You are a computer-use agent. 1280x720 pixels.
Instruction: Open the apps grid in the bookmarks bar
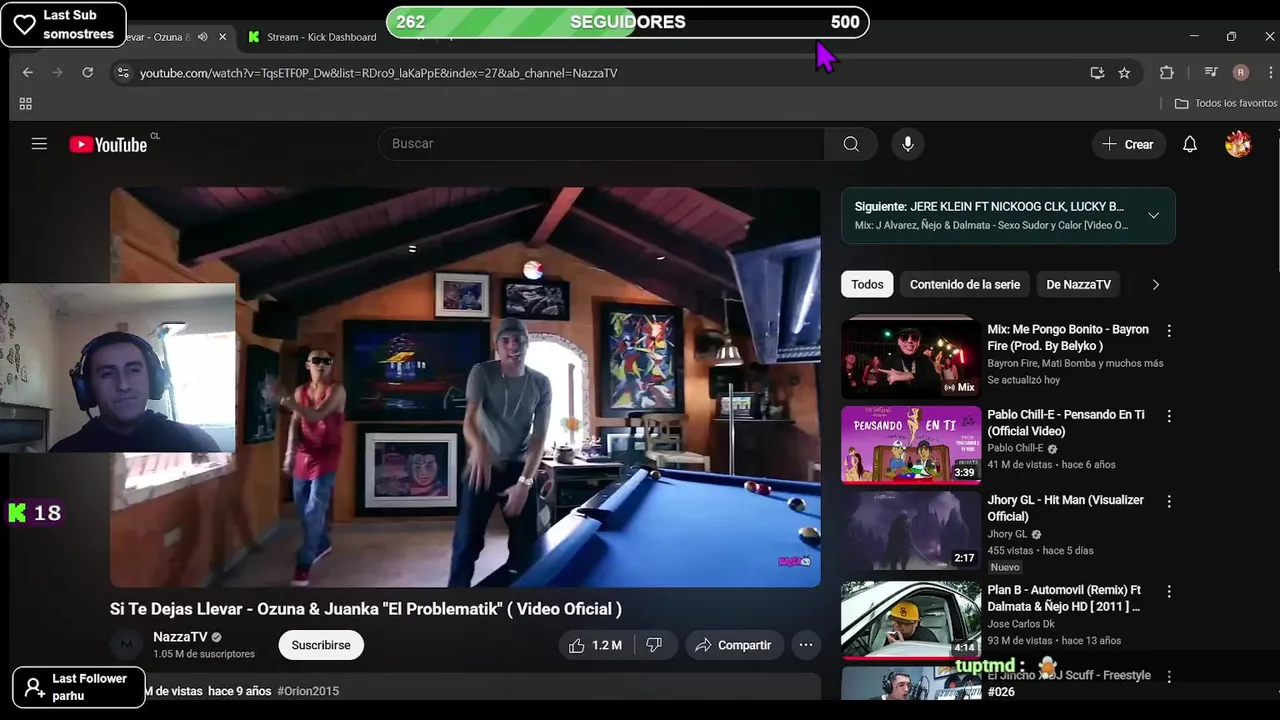click(x=26, y=104)
